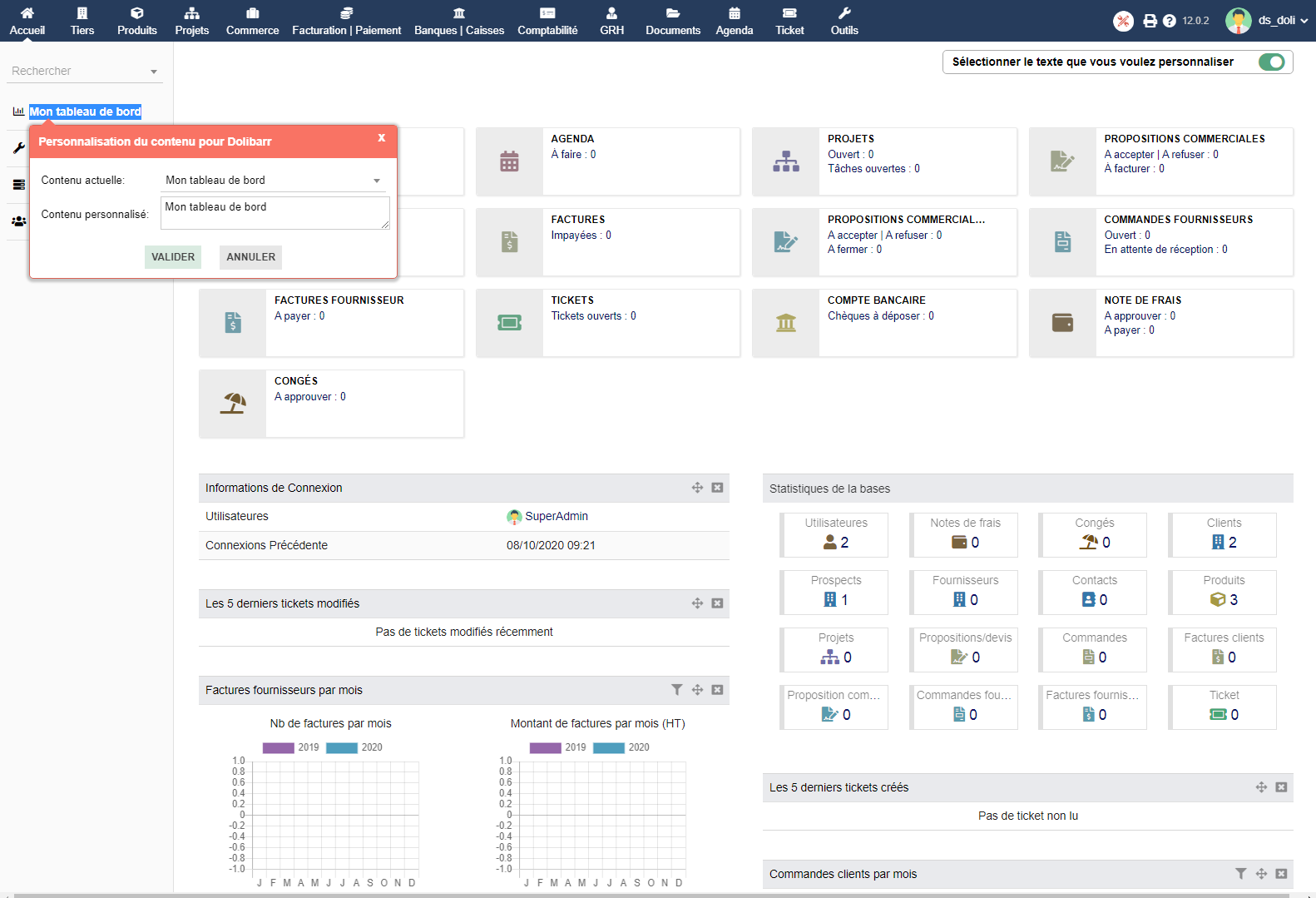Open the help question mark icon
Viewport: 1316px width, 898px height.
(1169, 21)
